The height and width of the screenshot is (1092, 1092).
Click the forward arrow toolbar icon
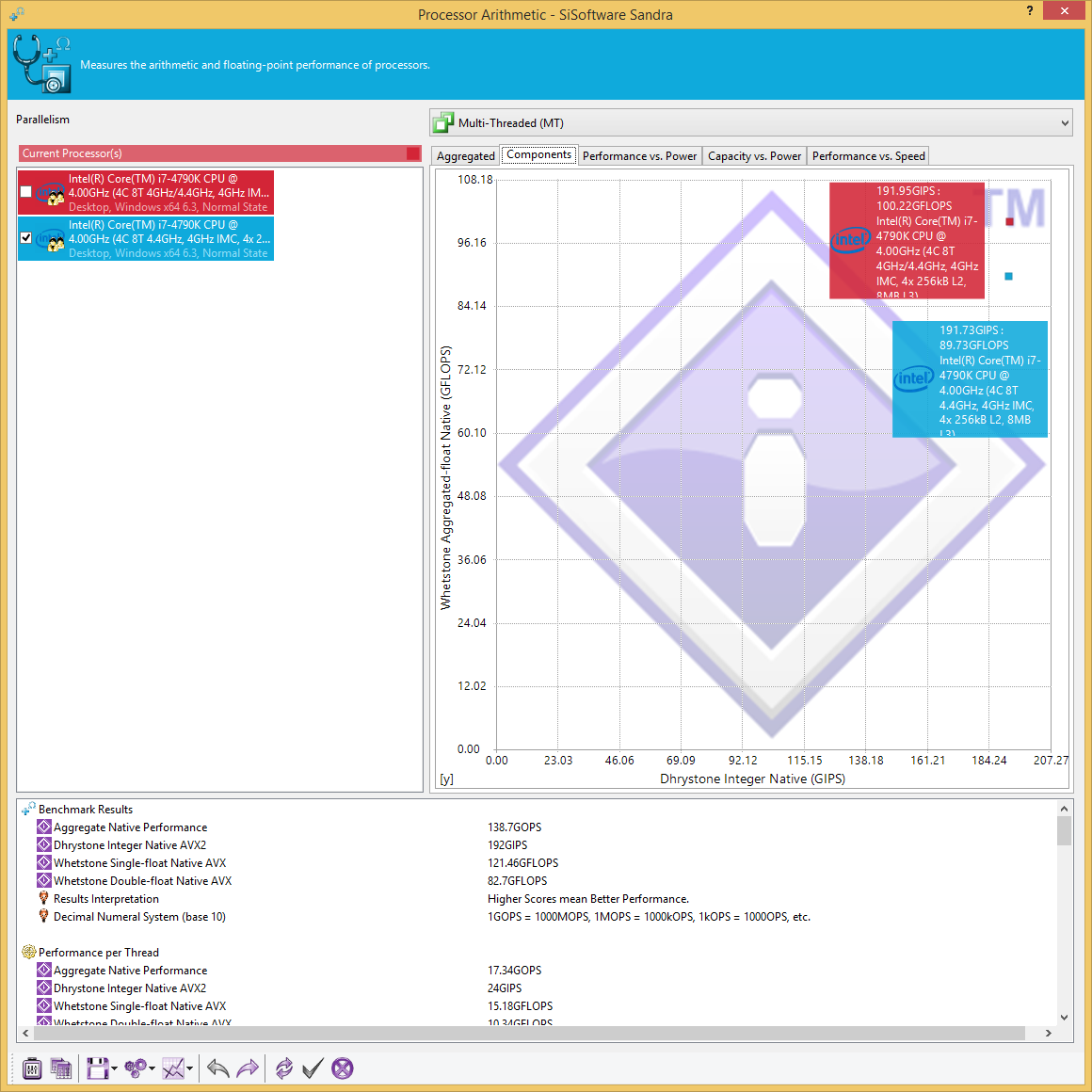click(x=248, y=1068)
